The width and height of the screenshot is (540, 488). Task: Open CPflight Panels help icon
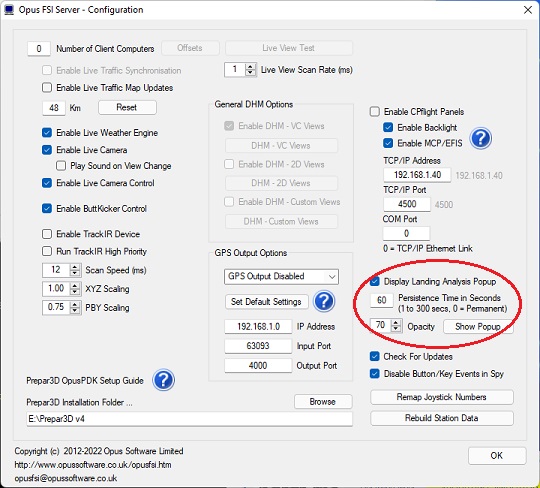481,138
